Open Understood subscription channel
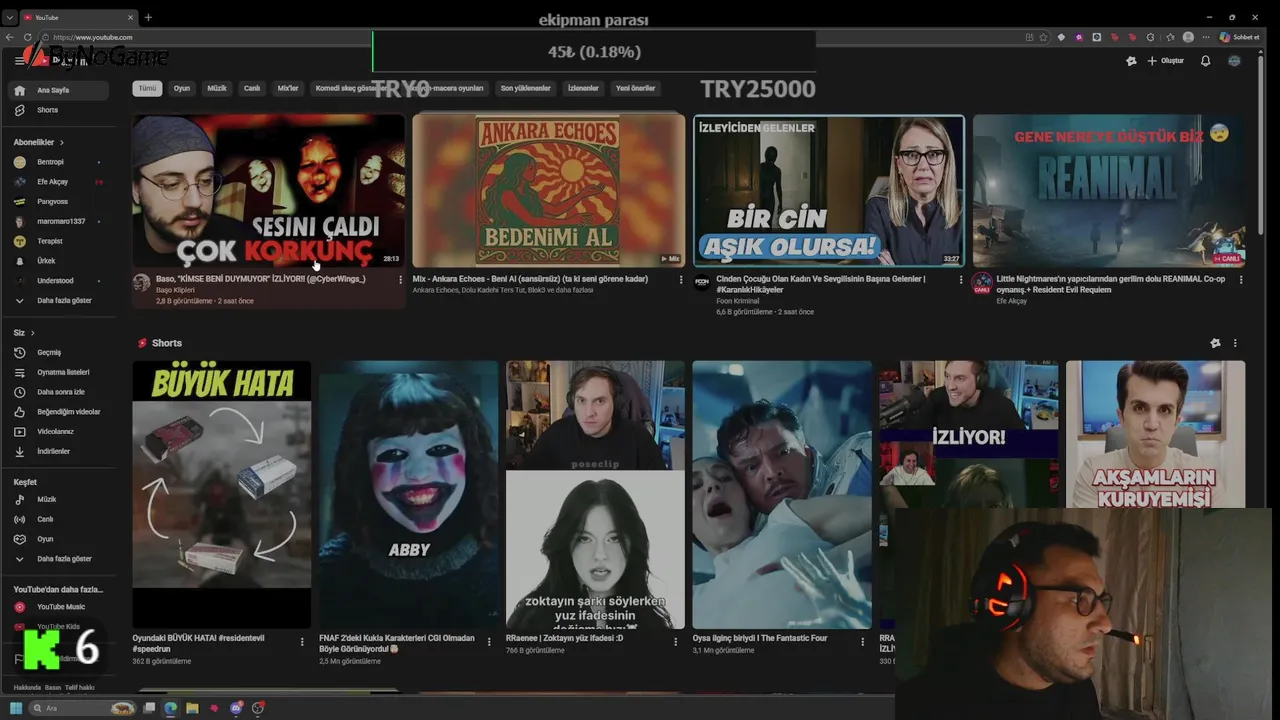Viewport: 1280px width, 720px height. [58, 281]
